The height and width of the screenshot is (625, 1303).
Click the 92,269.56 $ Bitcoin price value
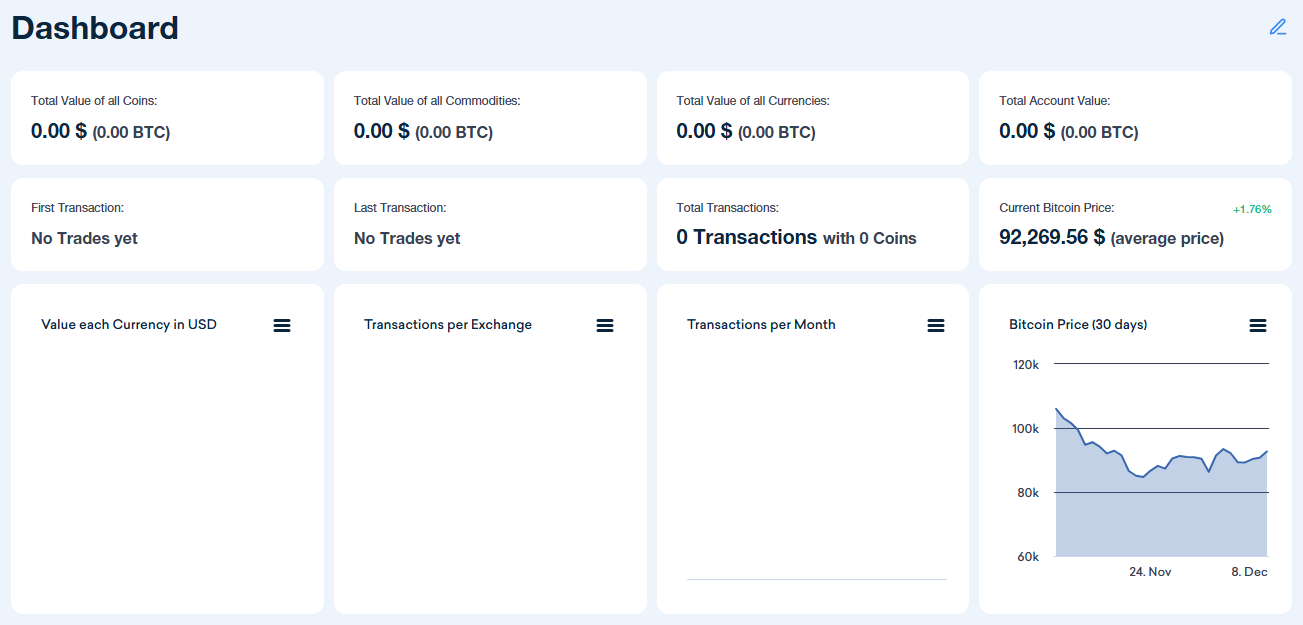point(1051,238)
